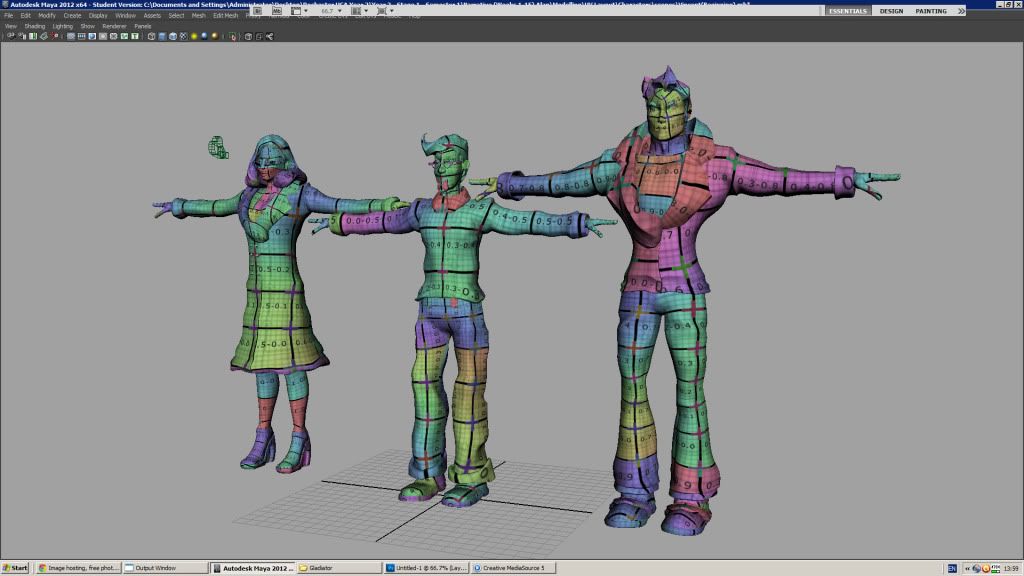1024x576 pixels.
Task: Open the Show panel menu
Action: click(x=88, y=26)
